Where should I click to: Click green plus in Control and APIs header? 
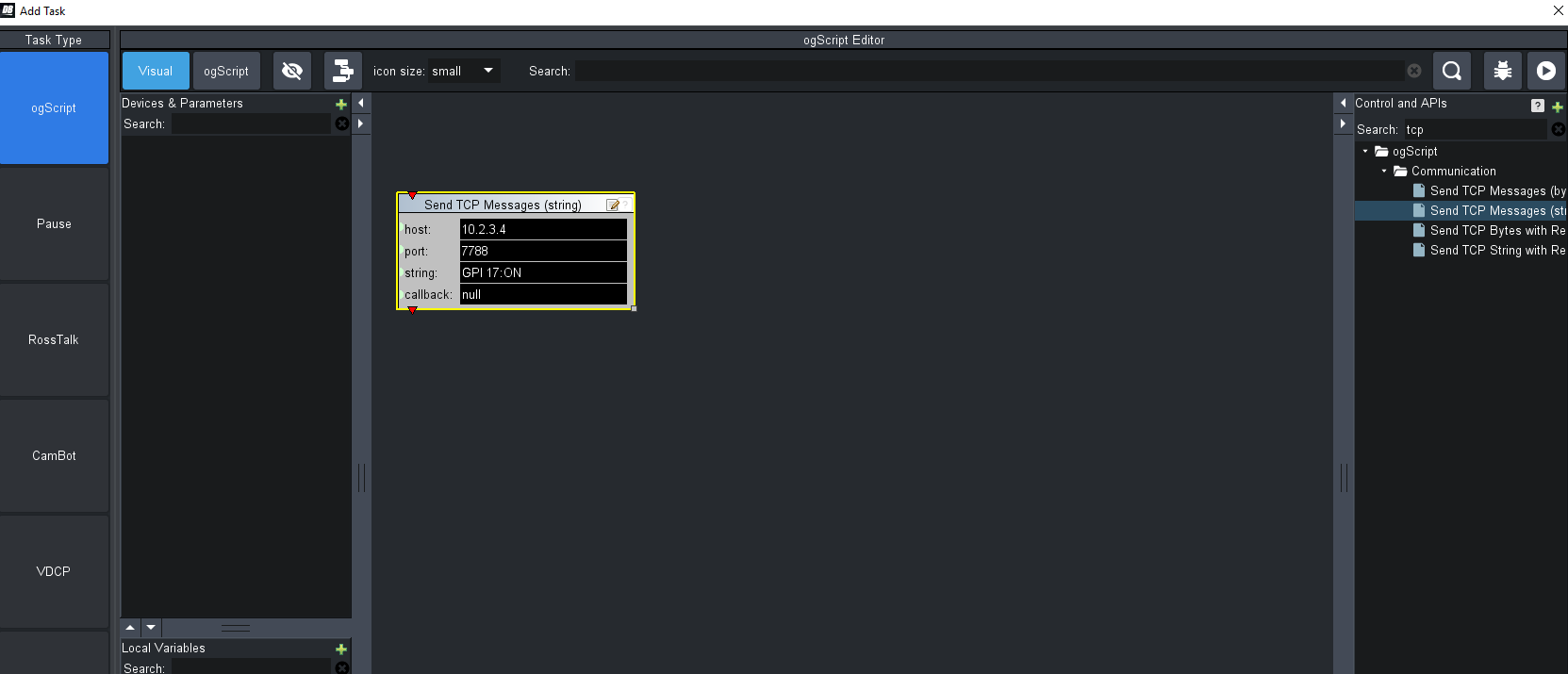[1558, 107]
